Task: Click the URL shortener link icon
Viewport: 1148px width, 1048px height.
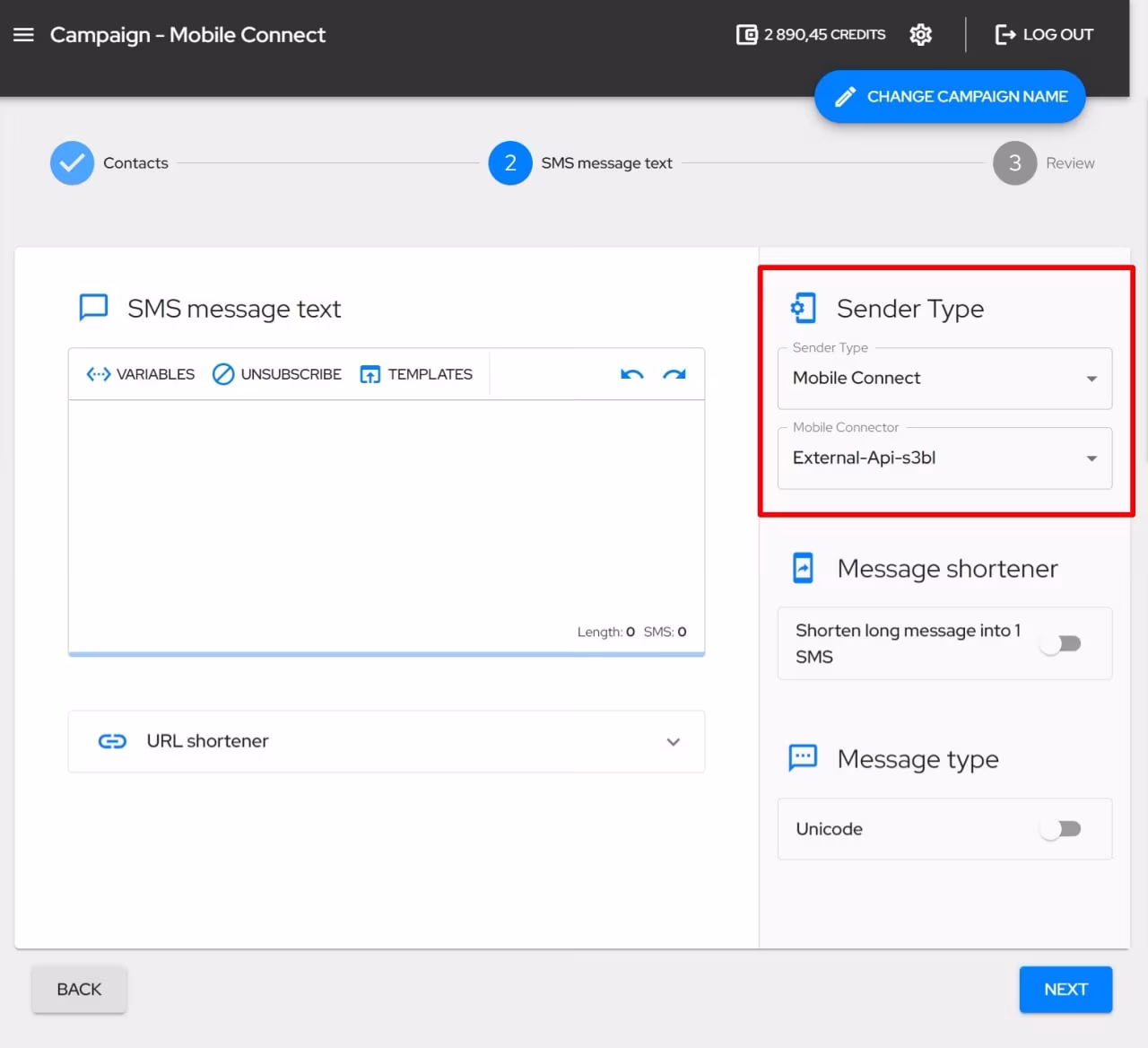Action: (x=112, y=741)
